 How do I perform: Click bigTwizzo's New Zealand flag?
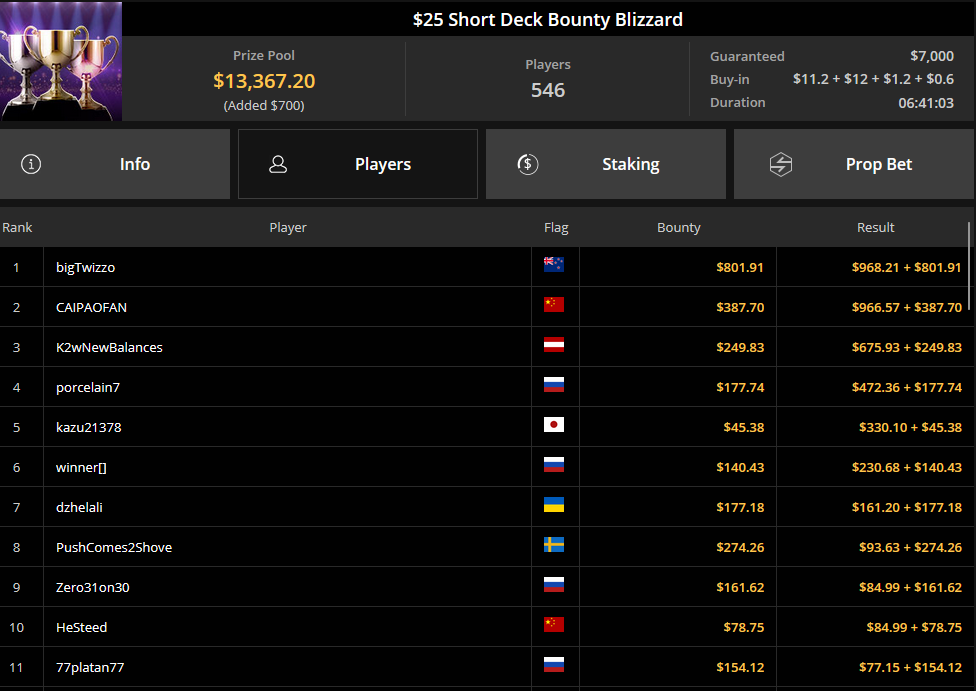[553, 265]
